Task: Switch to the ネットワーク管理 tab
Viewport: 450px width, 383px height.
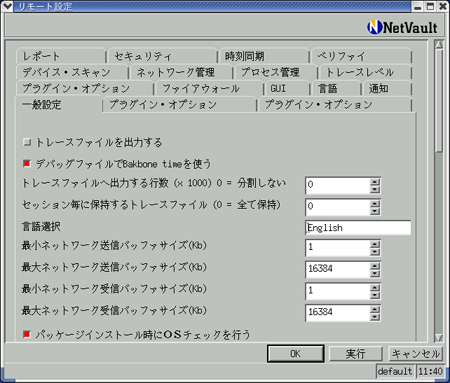Action: click(x=181, y=72)
